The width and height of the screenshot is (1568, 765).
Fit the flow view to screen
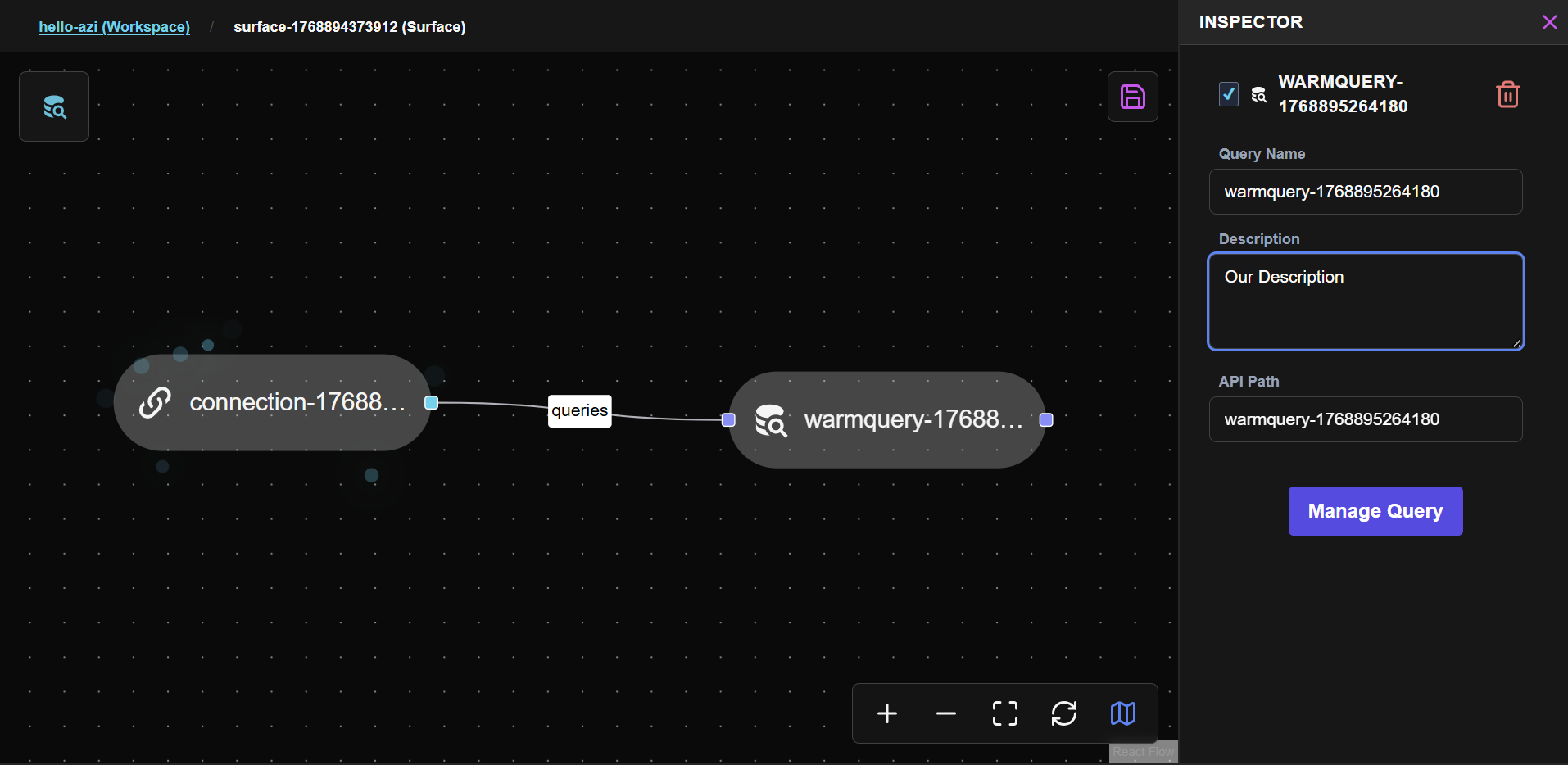1004,713
